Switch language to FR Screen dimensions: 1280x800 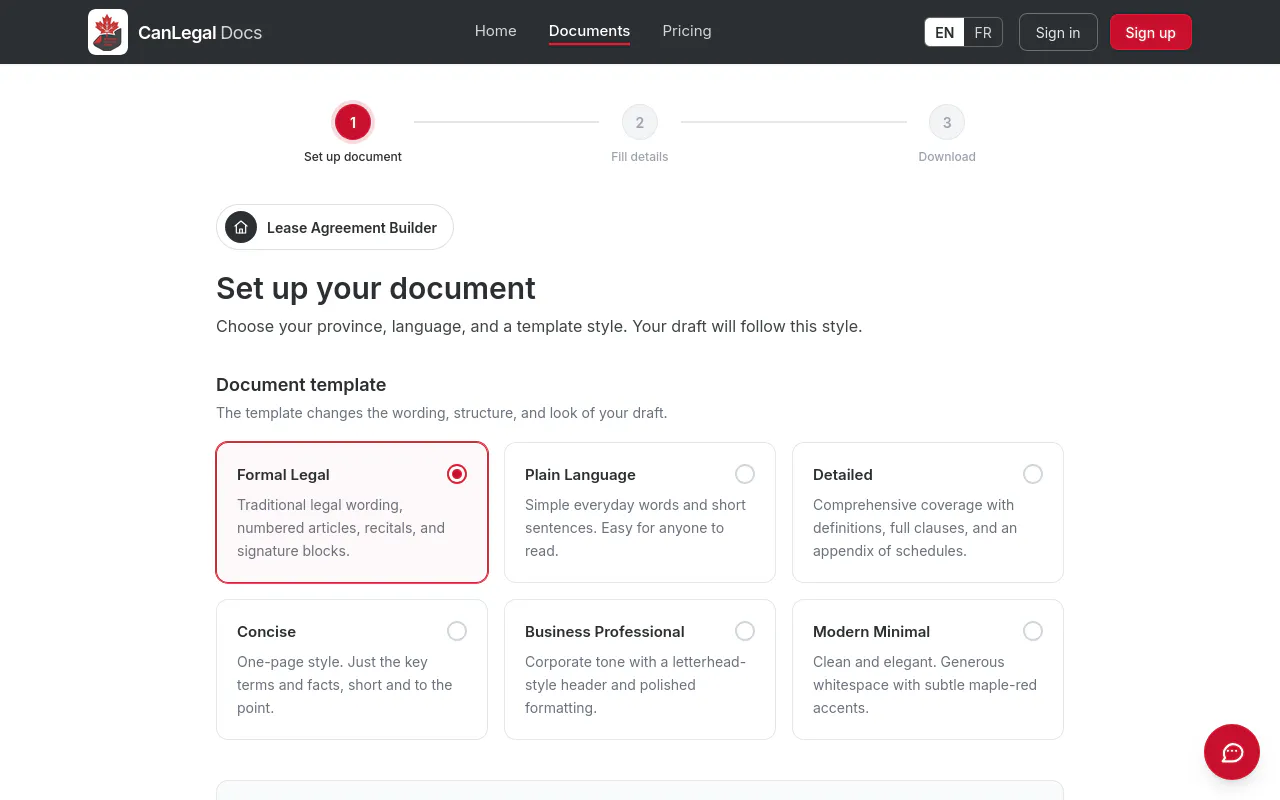[x=983, y=32]
